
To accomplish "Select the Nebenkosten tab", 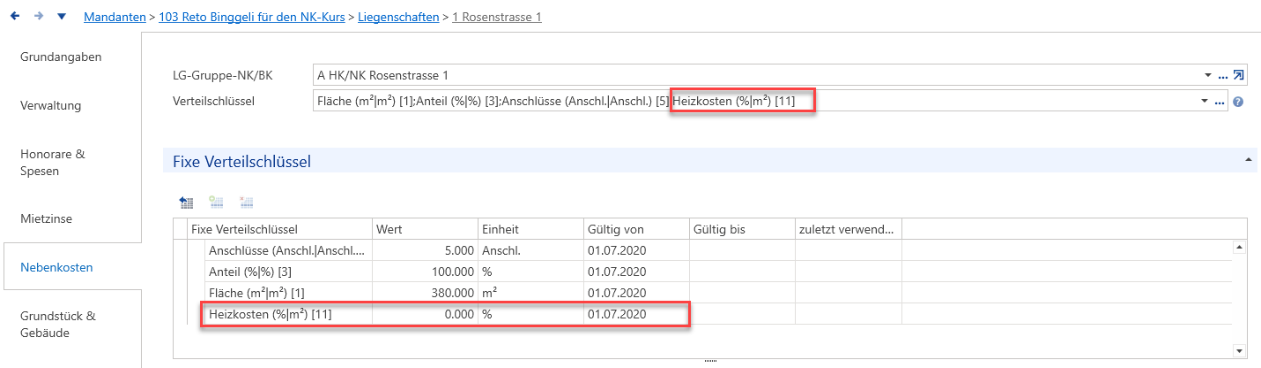I will [72, 267].
